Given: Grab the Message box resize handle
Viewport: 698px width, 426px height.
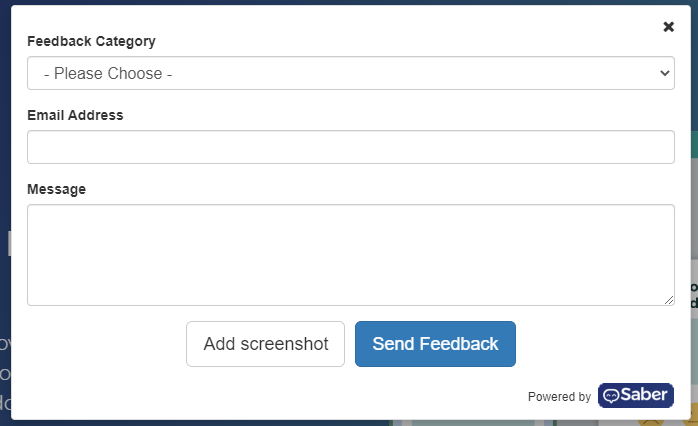Looking at the screenshot, I should tap(669, 300).
